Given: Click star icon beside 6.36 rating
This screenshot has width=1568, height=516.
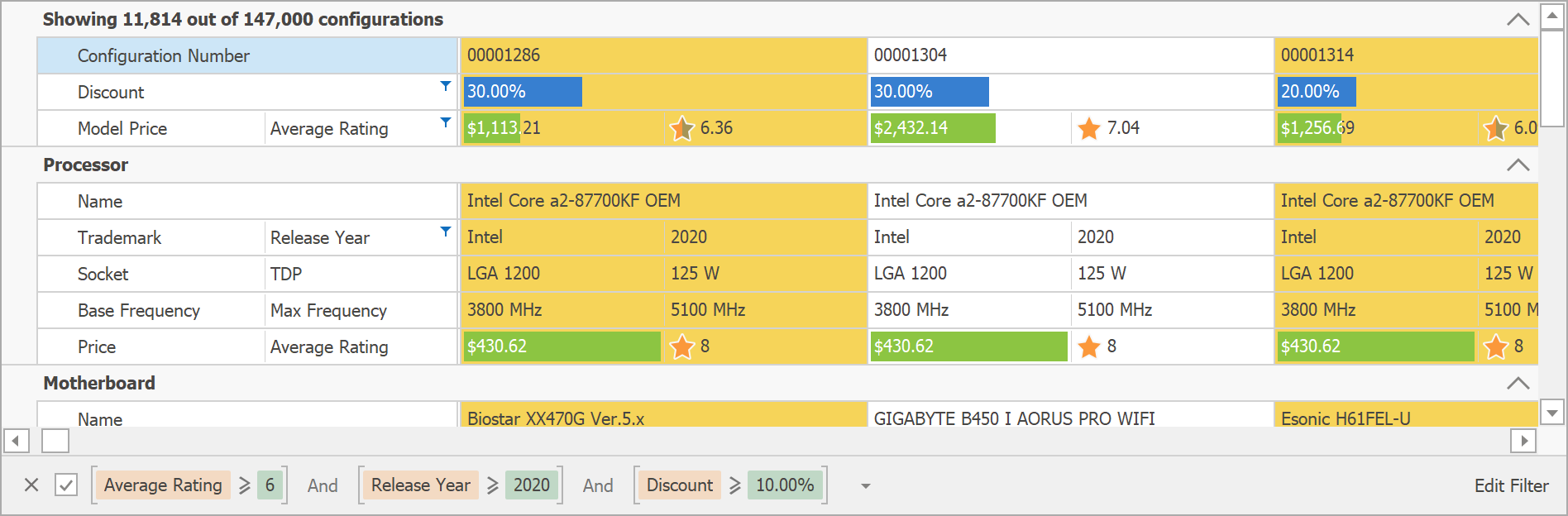Looking at the screenshot, I should click(x=681, y=128).
